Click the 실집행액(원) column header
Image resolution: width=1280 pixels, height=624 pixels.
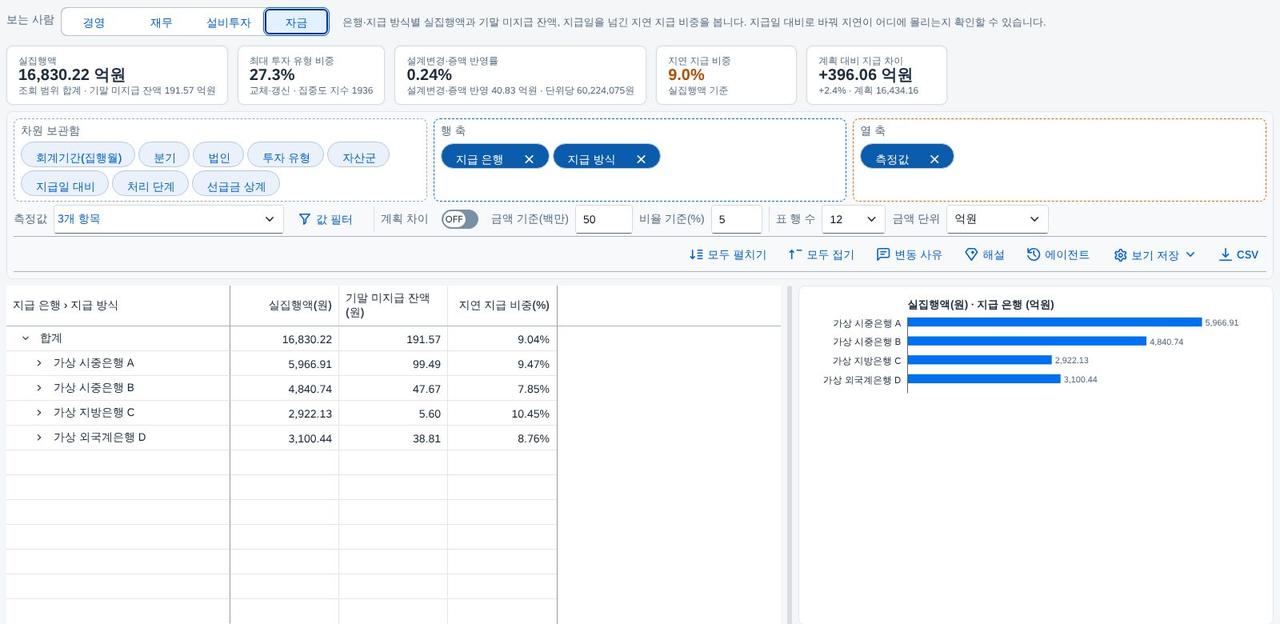click(x=284, y=305)
